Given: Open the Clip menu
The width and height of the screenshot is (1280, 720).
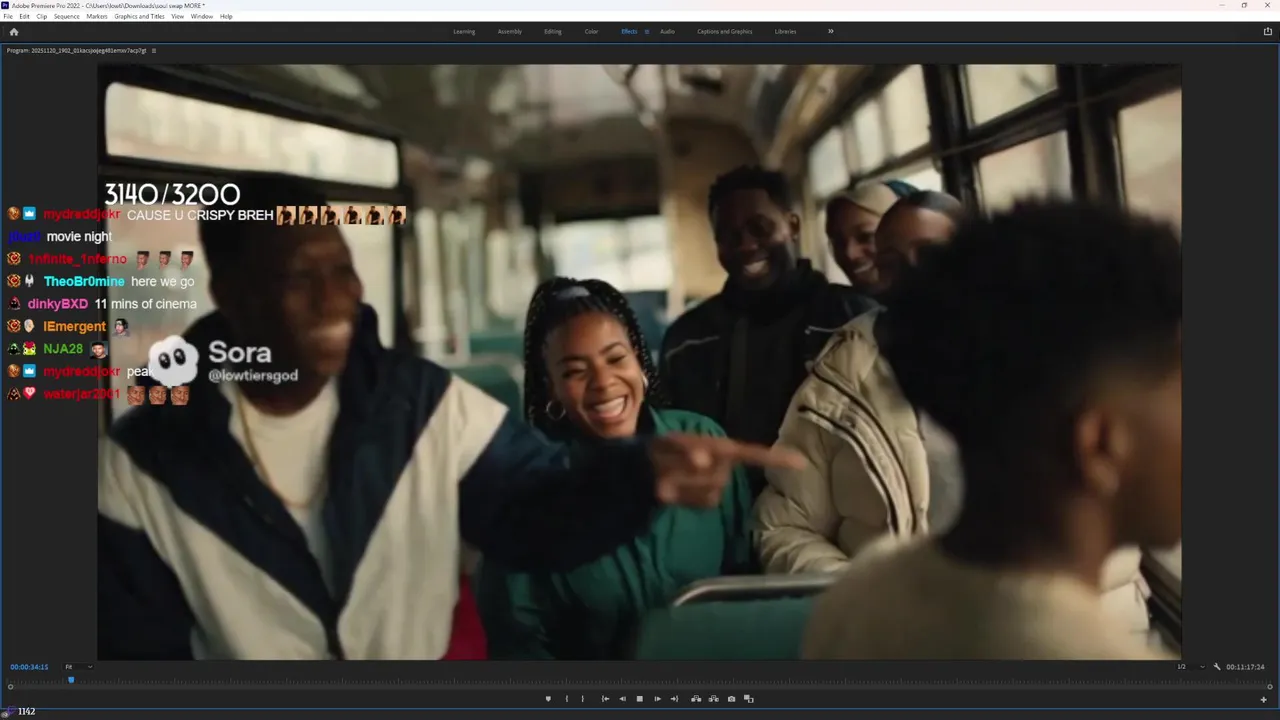Looking at the screenshot, I should [x=41, y=16].
